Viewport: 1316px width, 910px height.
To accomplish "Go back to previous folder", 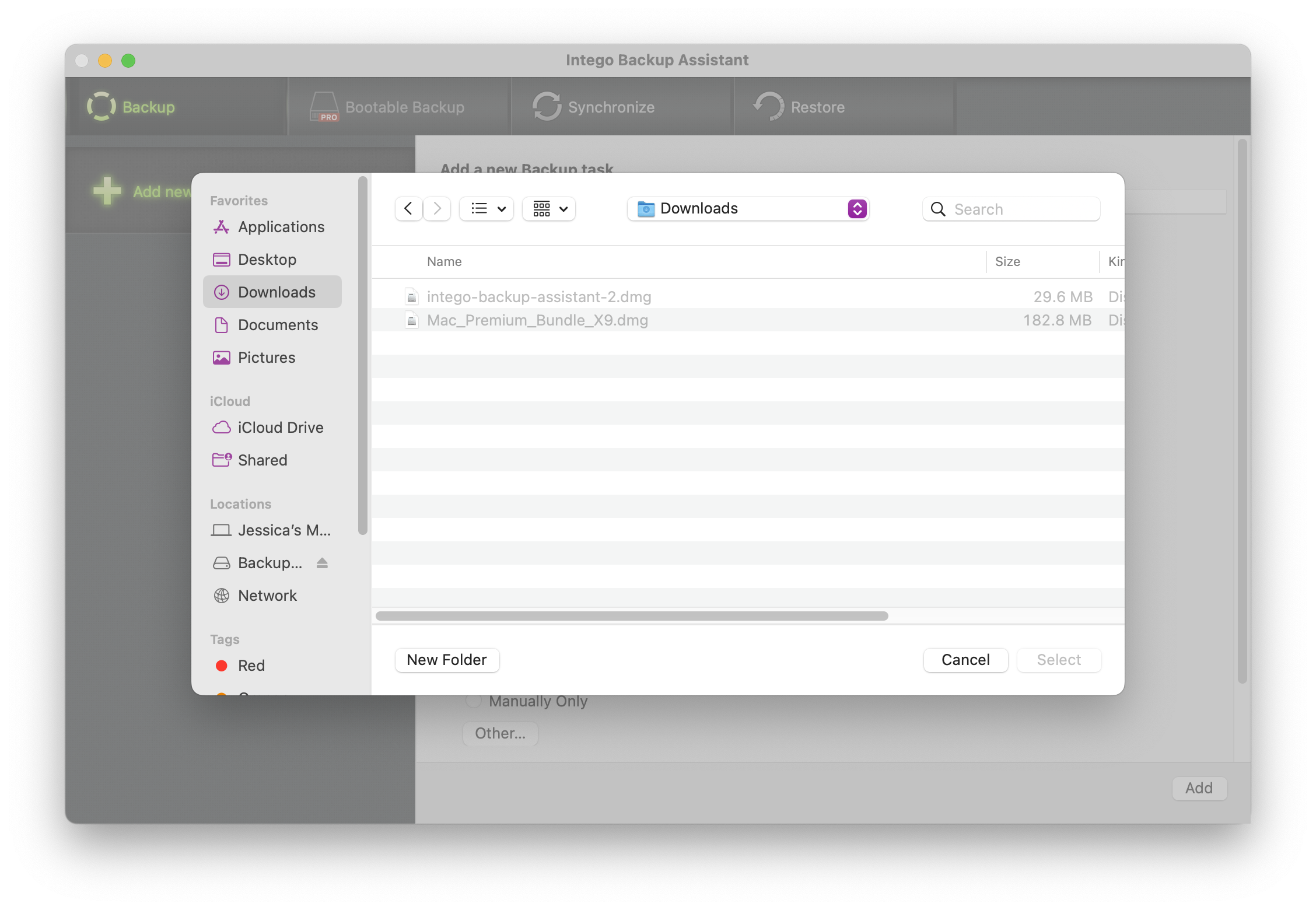I will [409, 209].
